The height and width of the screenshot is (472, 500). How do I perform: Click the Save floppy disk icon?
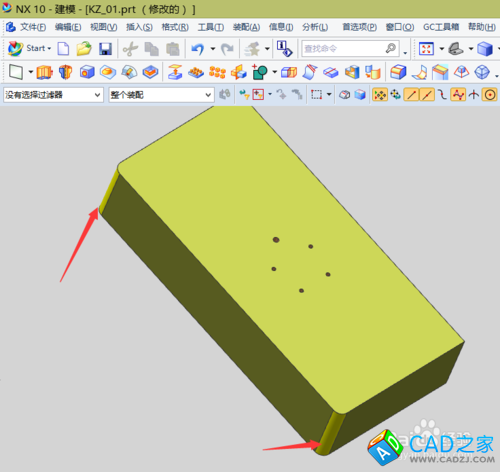point(105,49)
